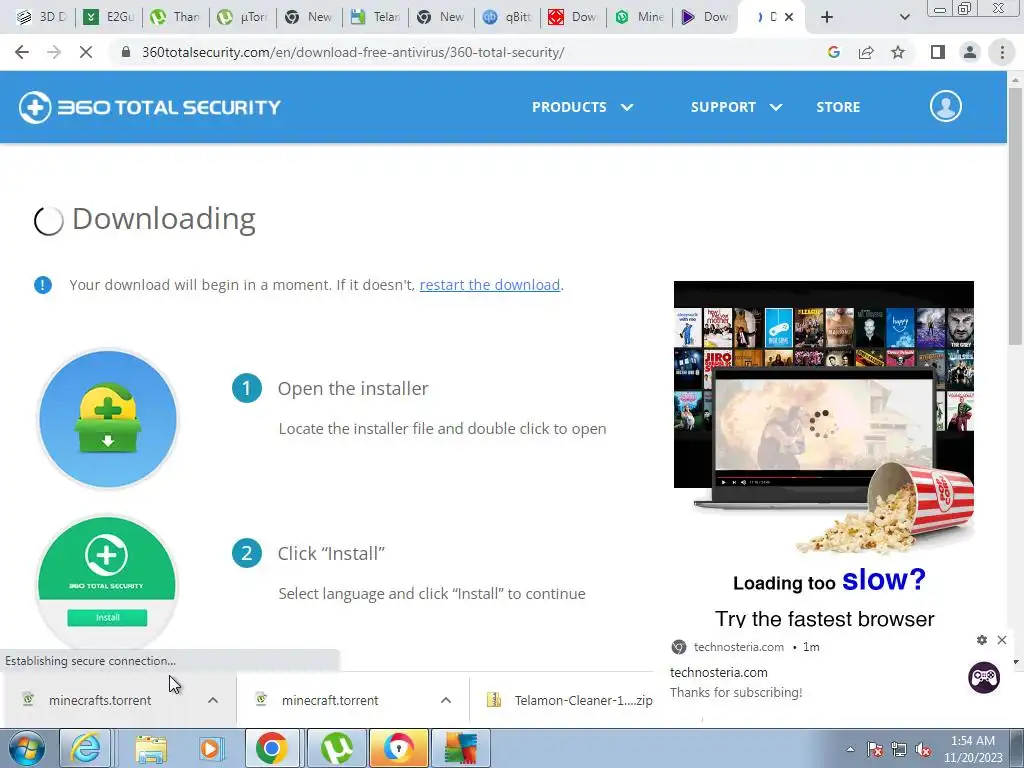Switch to the qBitt tab
Image resolution: width=1024 pixels, height=768 pixels.
507,18
